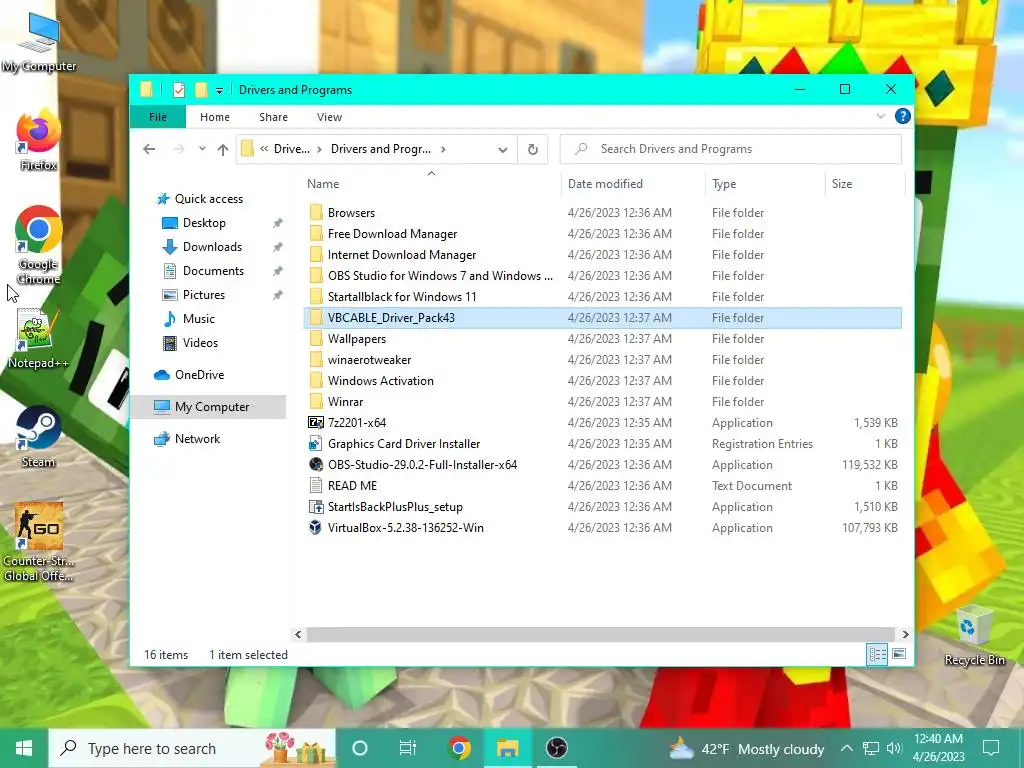Select the Windows Activation folder
Screen dimensions: 1024x768
381,381
